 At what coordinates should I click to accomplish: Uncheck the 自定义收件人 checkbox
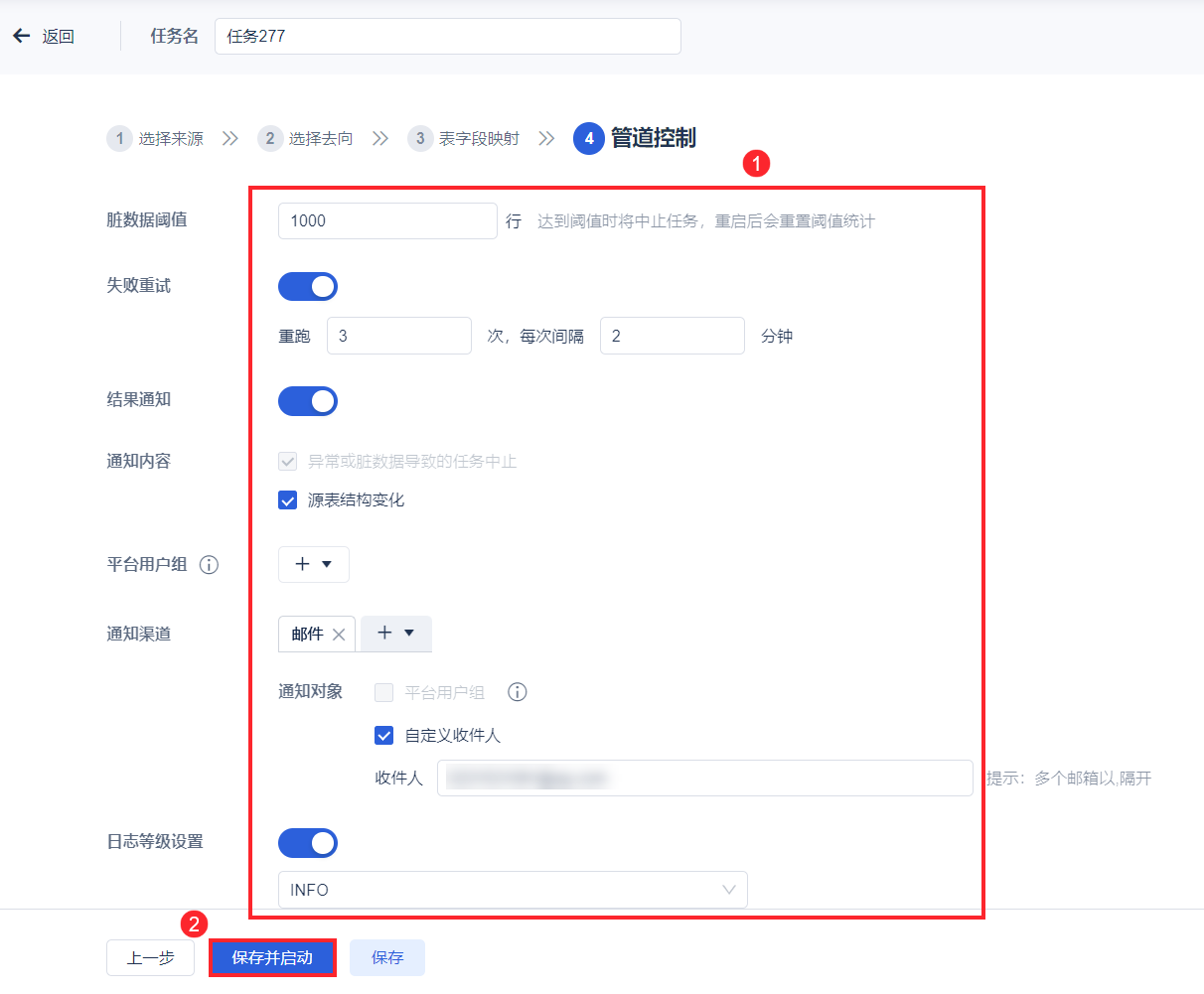click(384, 736)
